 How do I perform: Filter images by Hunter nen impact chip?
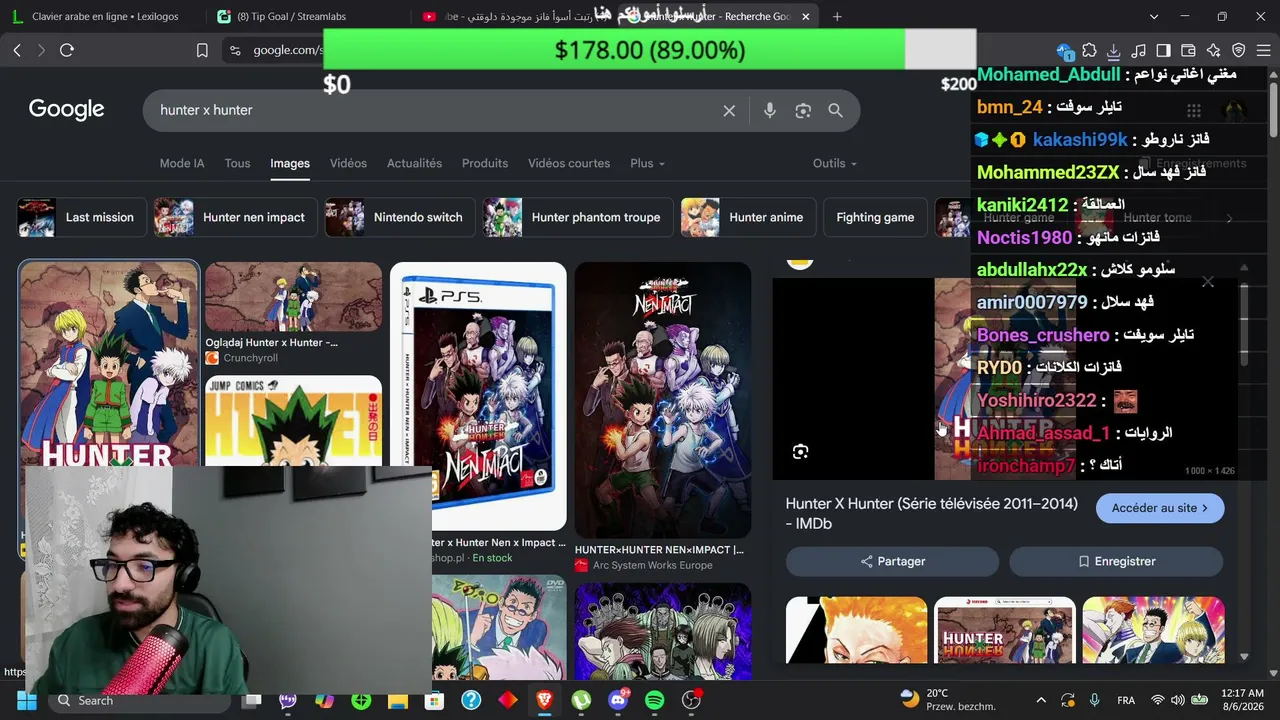(236, 217)
